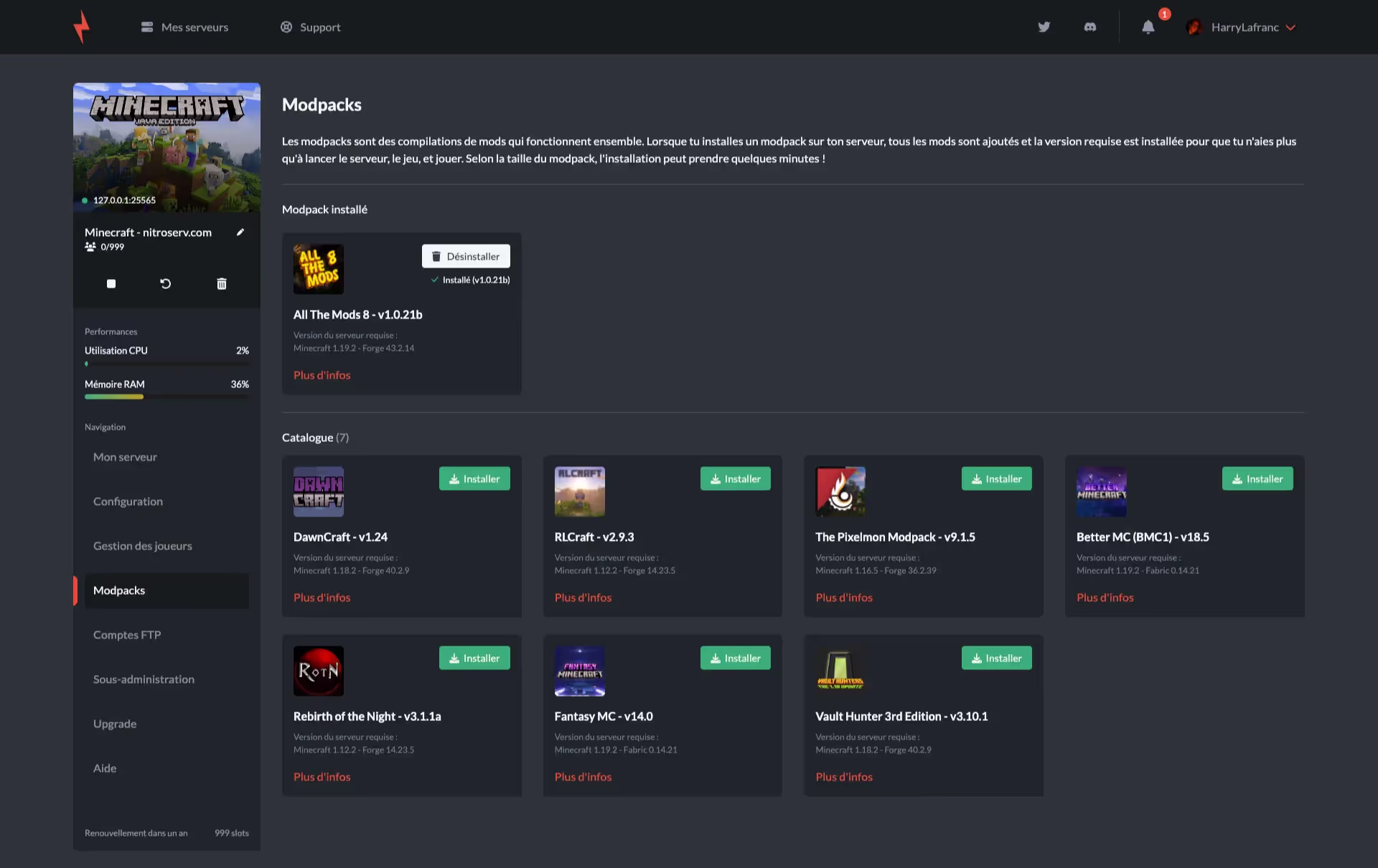Click the Minecraft Java Edition banner

point(167,147)
